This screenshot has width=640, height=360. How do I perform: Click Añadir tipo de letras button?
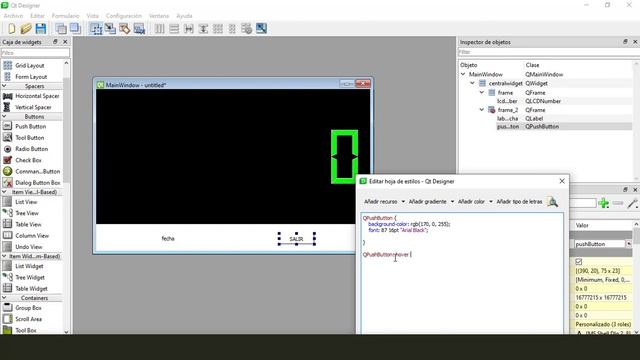tap(519, 202)
